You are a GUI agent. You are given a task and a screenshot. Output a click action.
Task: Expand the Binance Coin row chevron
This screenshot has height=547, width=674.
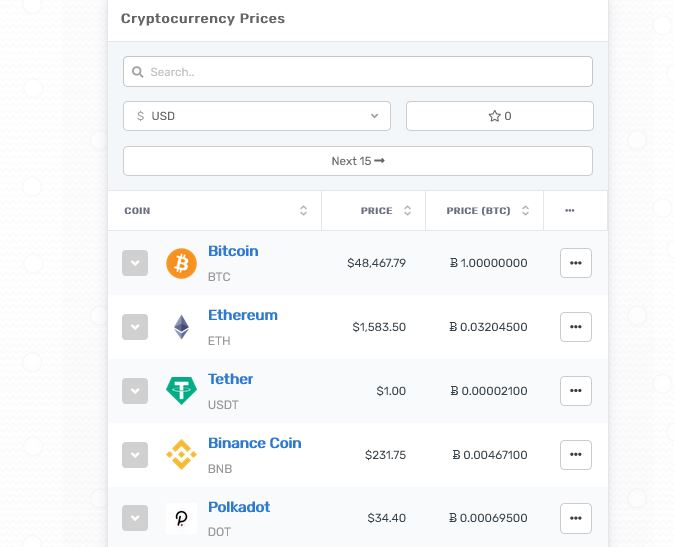135,455
